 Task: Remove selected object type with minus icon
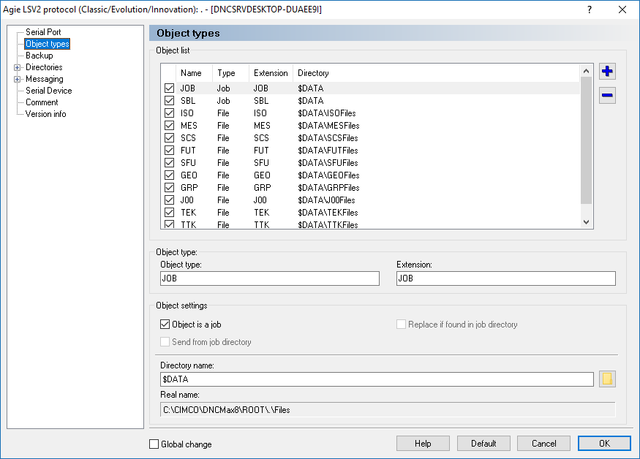click(x=607, y=95)
